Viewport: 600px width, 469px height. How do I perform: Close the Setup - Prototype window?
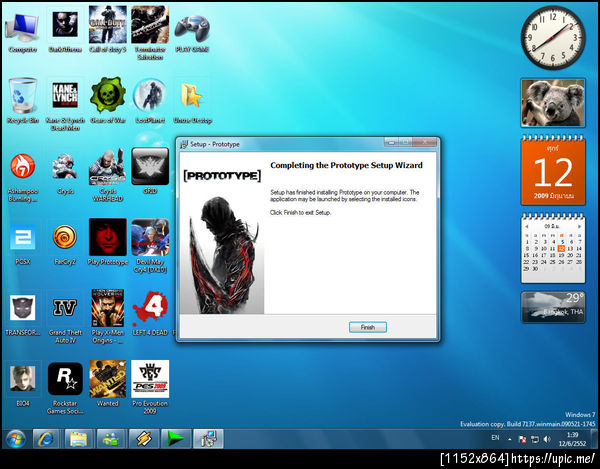425,142
